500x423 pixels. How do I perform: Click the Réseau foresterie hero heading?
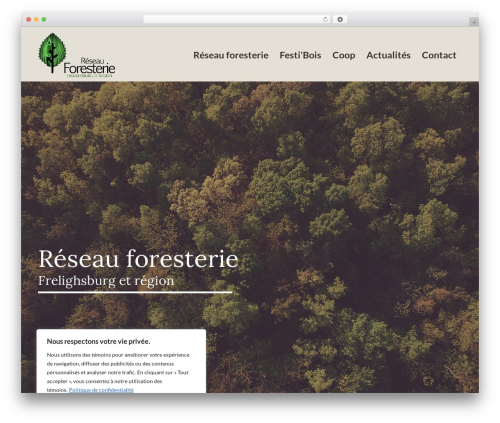(138, 259)
